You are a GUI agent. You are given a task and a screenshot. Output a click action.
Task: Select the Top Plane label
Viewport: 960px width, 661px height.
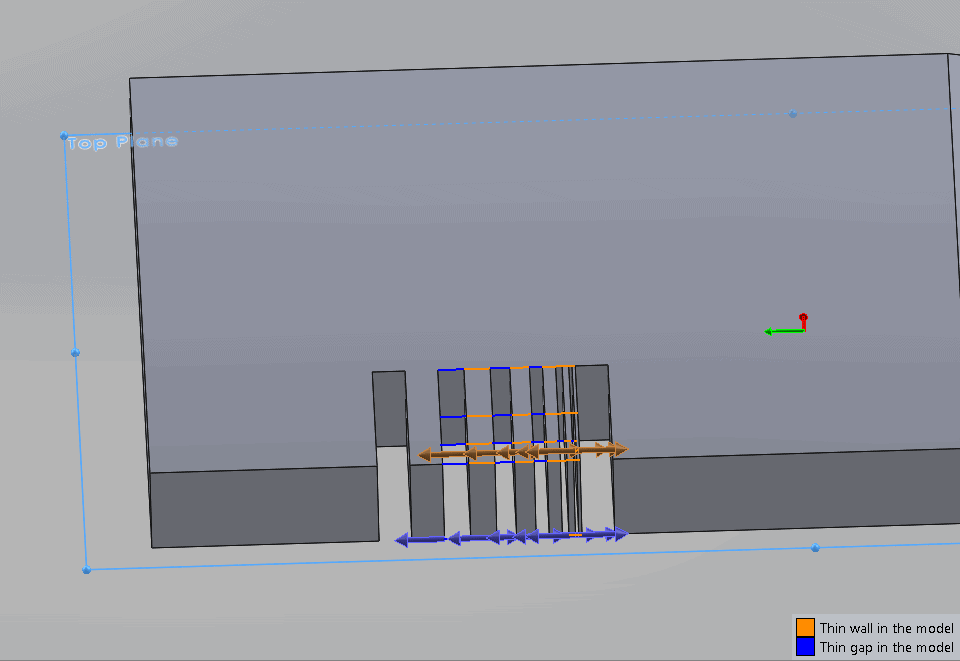[122, 142]
